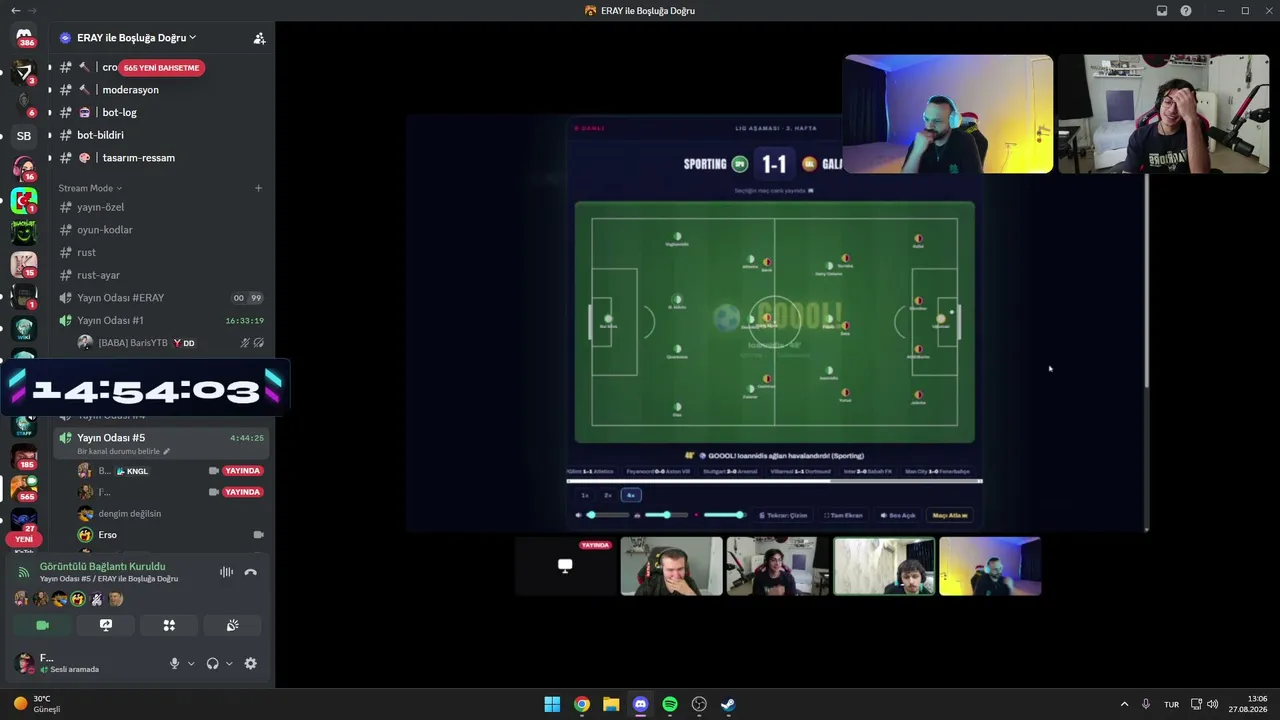The height and width of the screenshot is (720, 1280).
Task: Join Yayın Odası #1 voice channel
Action: coord(160,321)
